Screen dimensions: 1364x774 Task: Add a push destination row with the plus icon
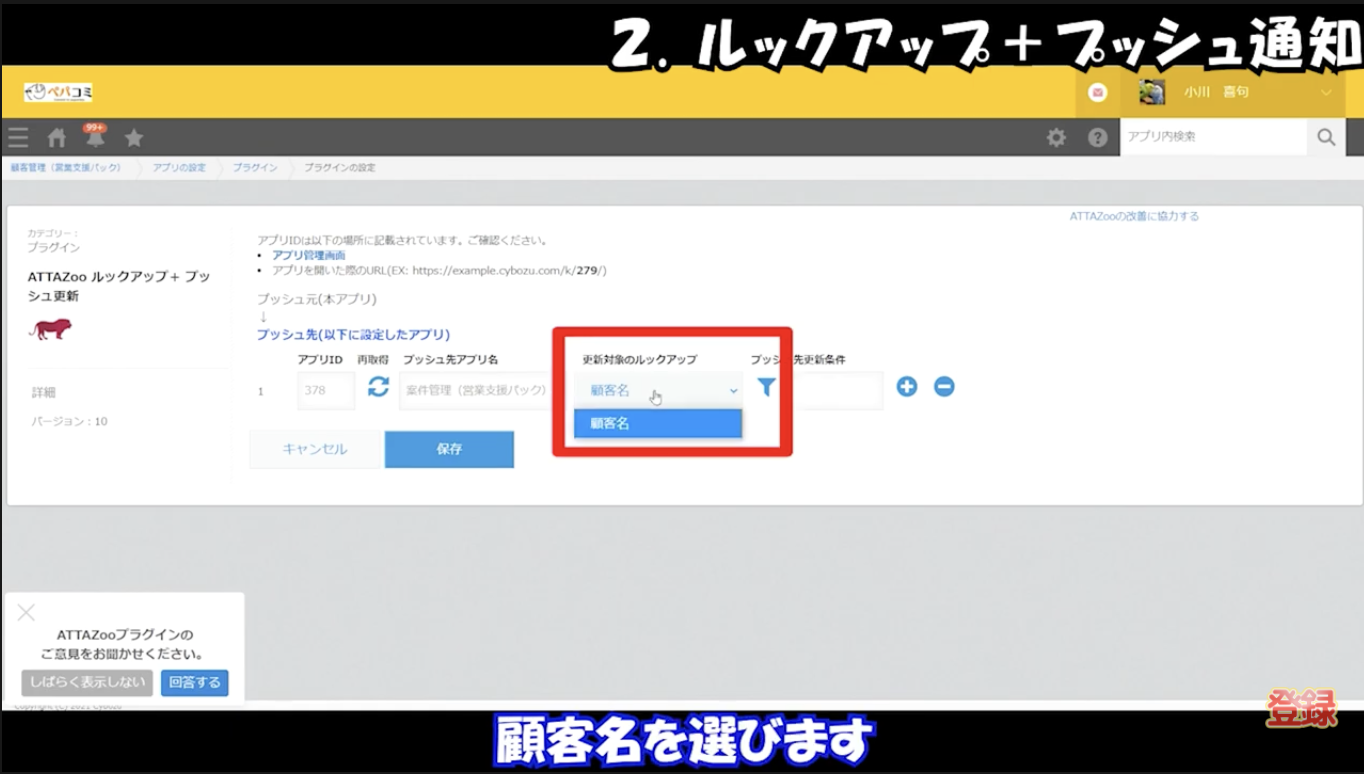click(x=906, y=386)
